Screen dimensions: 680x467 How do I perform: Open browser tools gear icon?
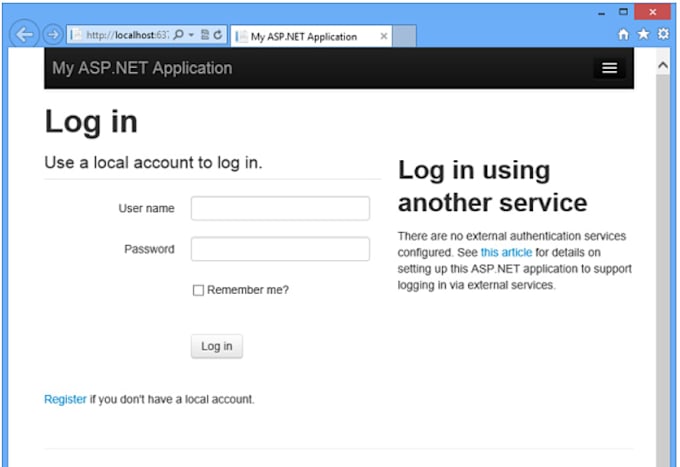point(663,34)
